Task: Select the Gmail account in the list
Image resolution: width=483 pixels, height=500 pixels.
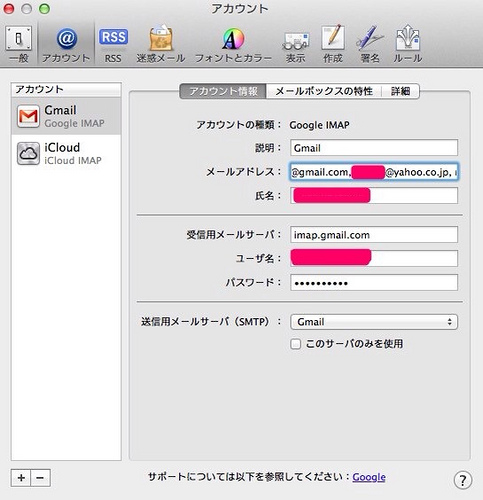Action: (x=66, y=116)
